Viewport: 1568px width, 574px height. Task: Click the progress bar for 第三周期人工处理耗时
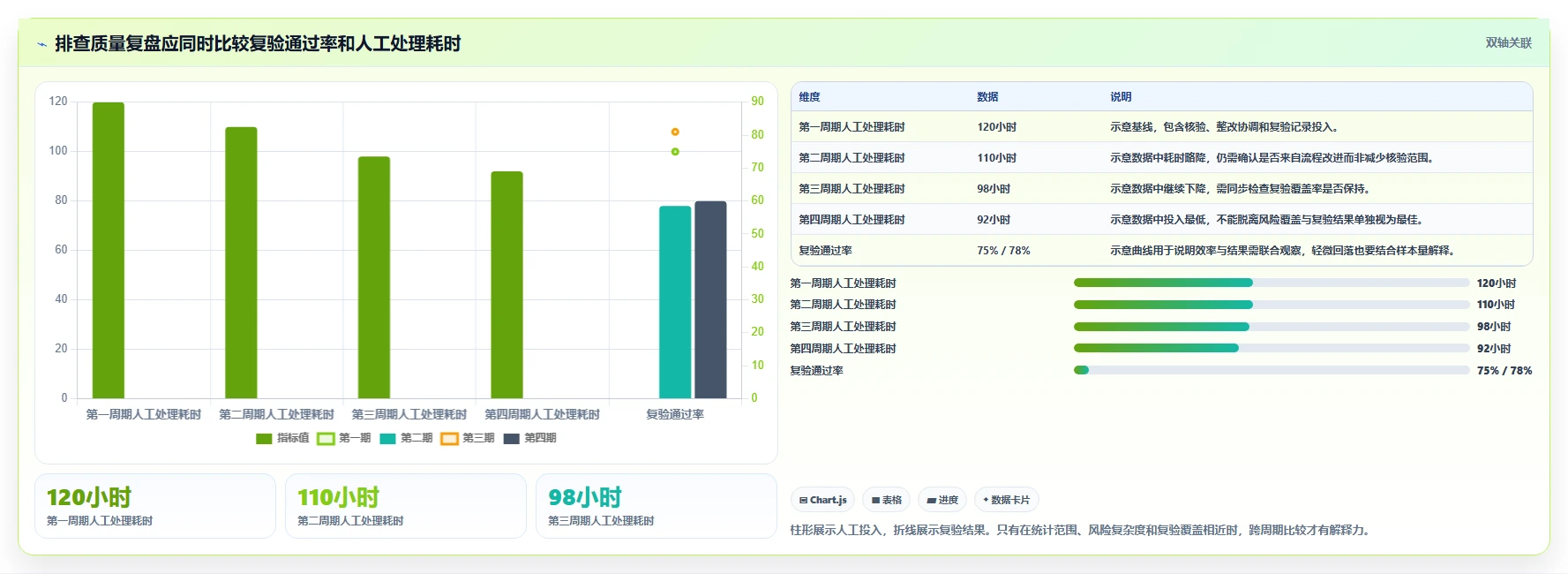click(x=1272, y=327)
